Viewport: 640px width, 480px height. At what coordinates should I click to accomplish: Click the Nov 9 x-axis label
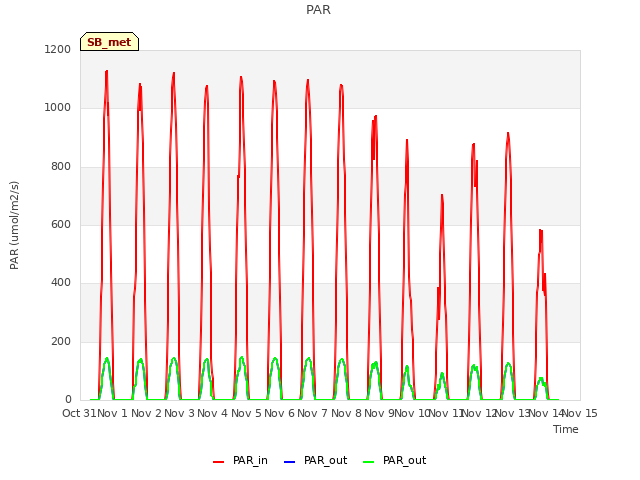pyautogui.click(x=379, y=413)
